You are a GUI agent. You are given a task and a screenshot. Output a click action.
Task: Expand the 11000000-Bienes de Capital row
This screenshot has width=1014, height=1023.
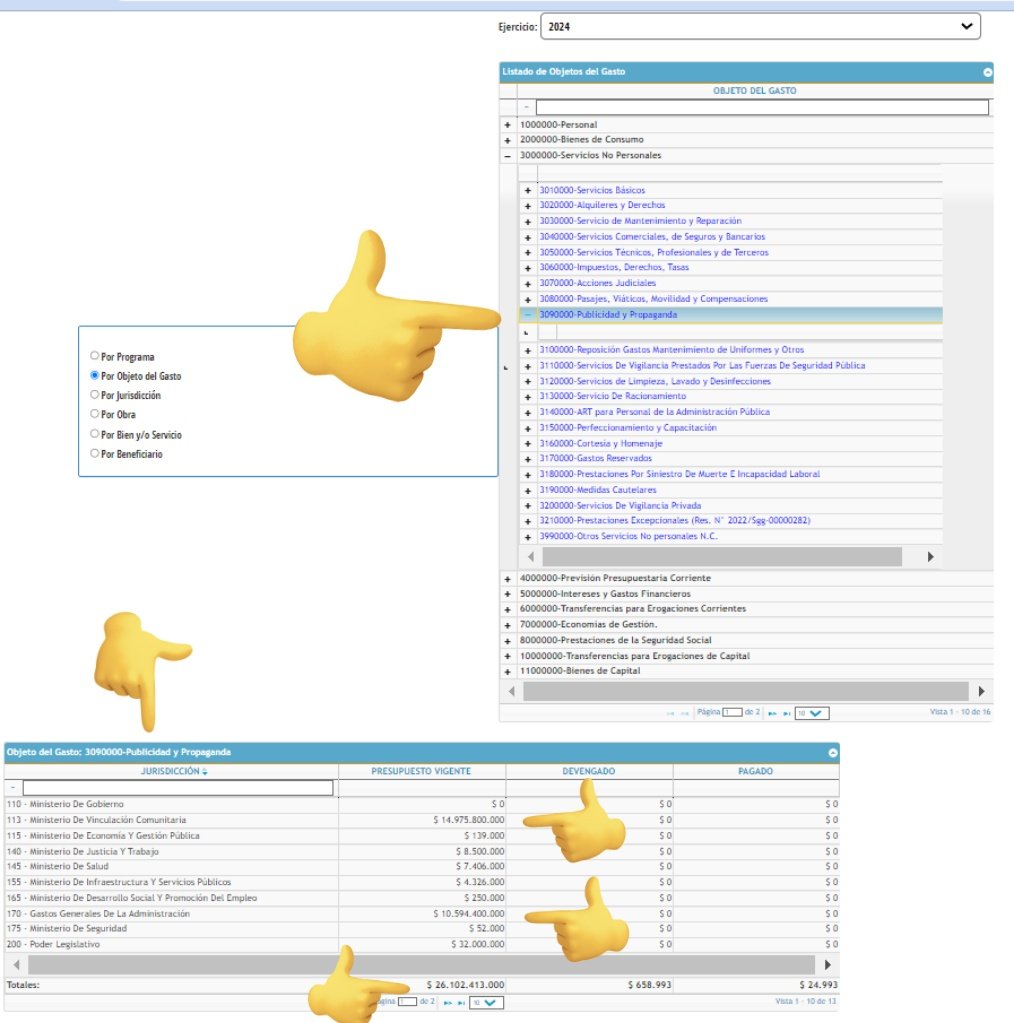pos(508,671)
